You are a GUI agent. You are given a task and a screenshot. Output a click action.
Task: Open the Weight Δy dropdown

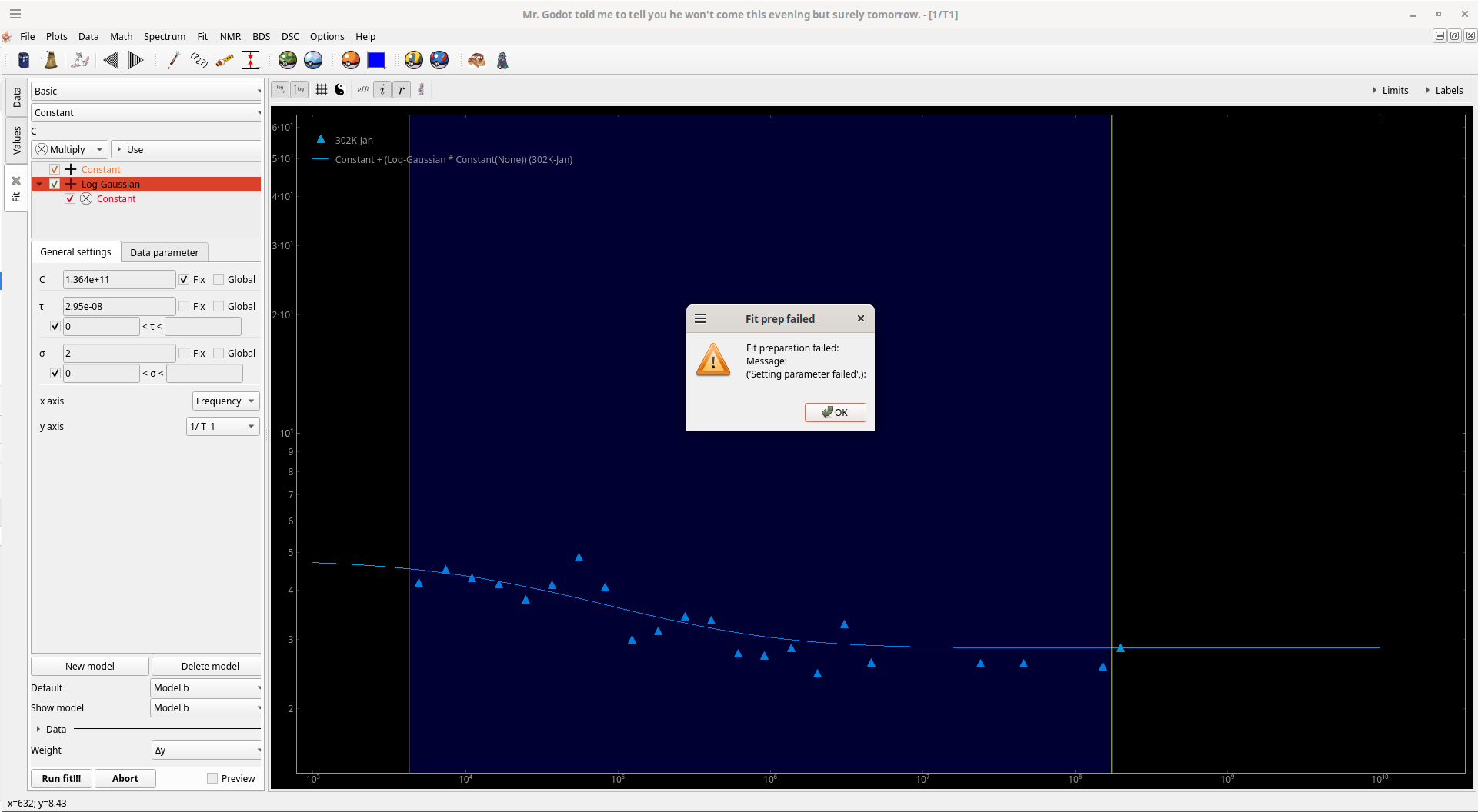pyautogui.click(x=206, y=750)
